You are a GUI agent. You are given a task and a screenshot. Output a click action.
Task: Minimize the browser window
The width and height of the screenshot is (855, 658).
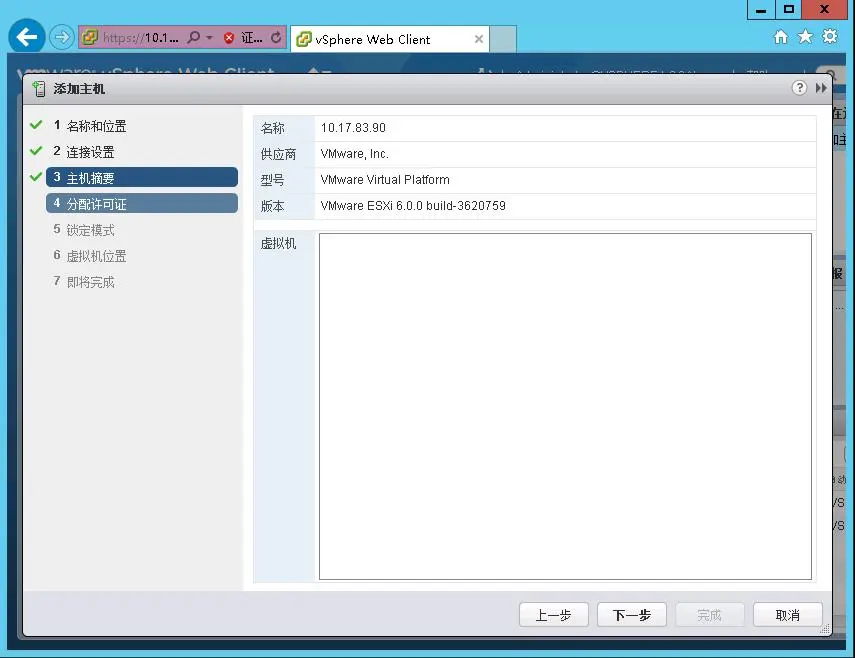(x=761, y=10)
